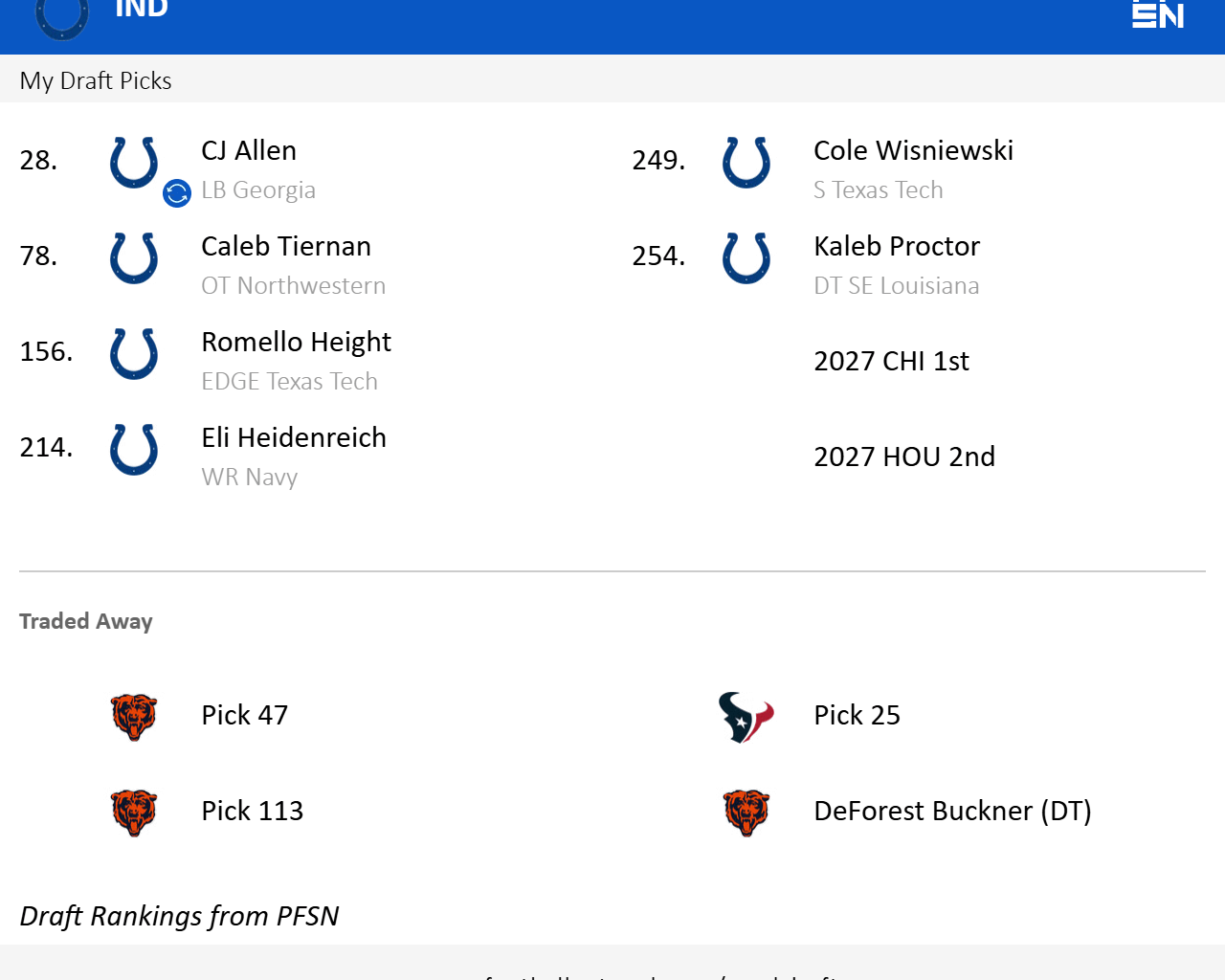1225x980 pixels.
Task: Click the Colts horseshoe next to Cole Wisniewski
Action: (x=746, y=163)
